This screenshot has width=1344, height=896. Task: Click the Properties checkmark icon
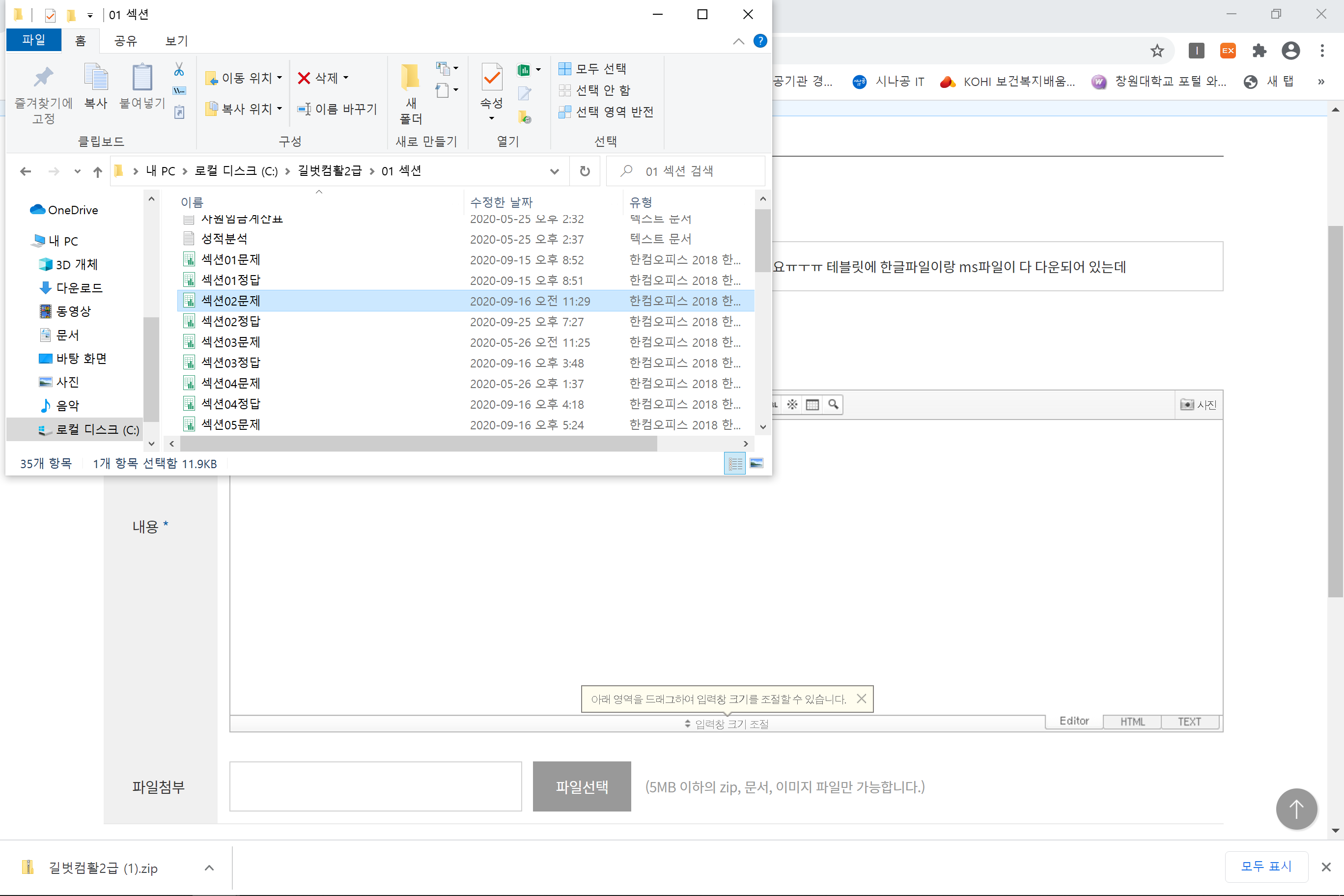click(491, 78)
